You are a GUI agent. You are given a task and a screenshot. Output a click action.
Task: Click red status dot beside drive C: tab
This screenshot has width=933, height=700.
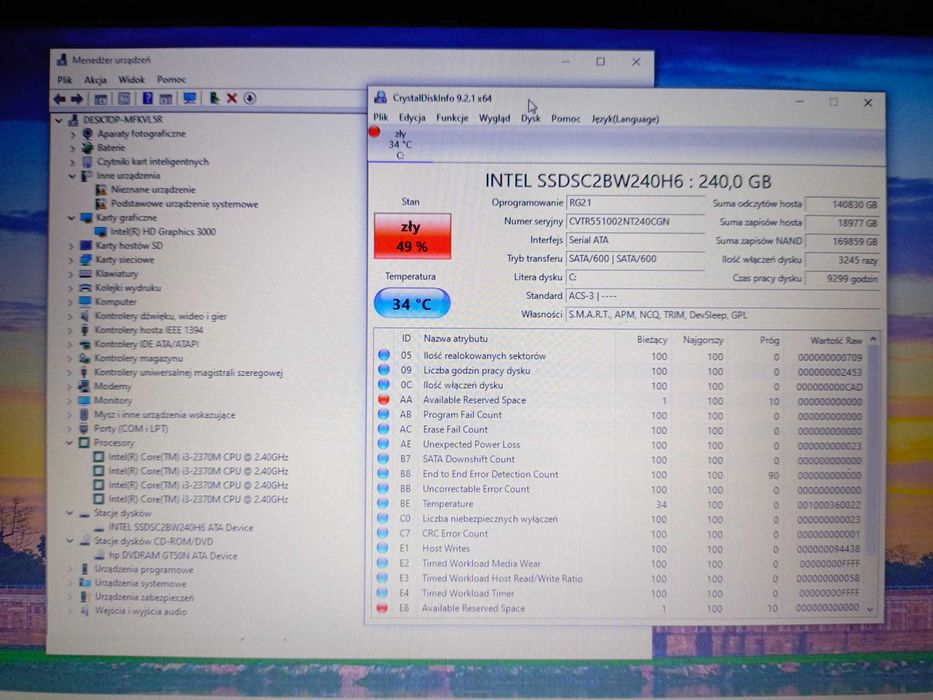374,132
